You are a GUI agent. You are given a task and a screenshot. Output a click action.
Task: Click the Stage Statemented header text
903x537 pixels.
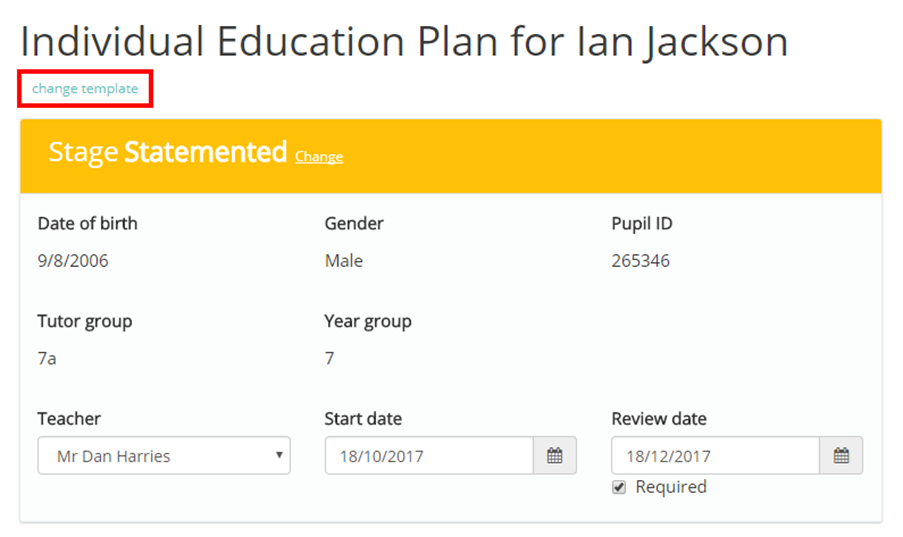point(168,152)
